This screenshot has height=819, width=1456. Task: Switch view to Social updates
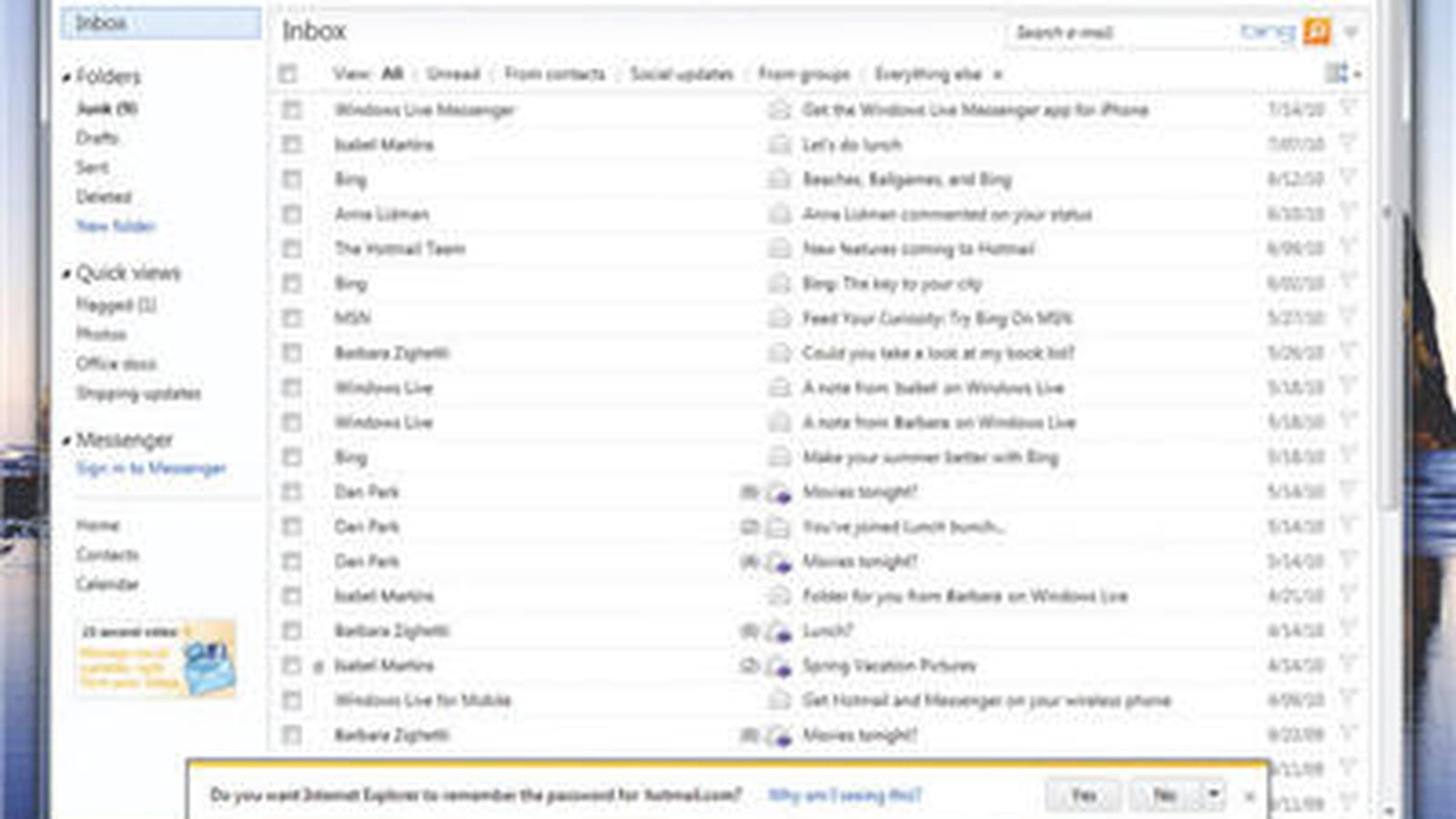682,74
